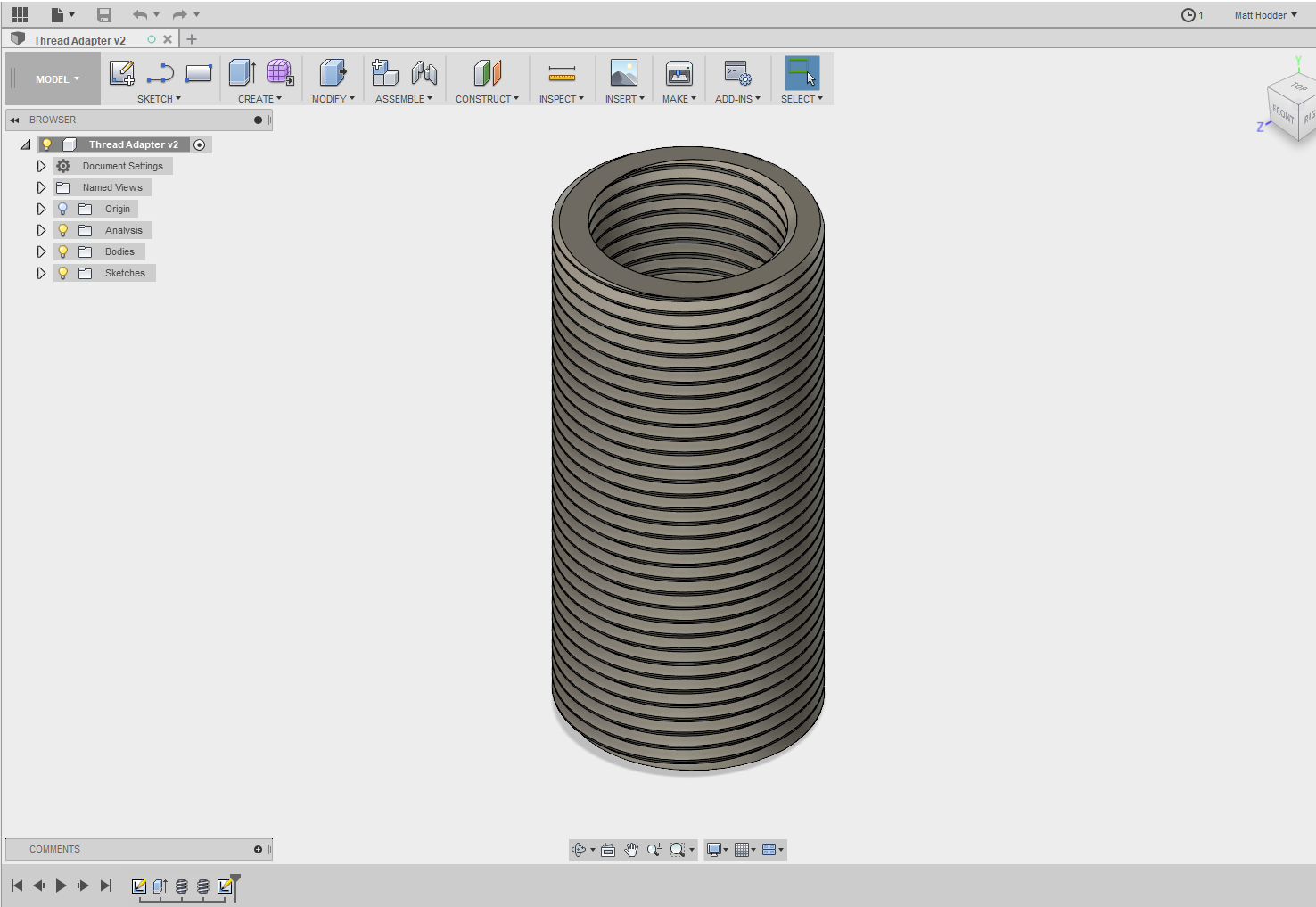
Task: Select the Create Sketch tool
Action: pos(121,73)
